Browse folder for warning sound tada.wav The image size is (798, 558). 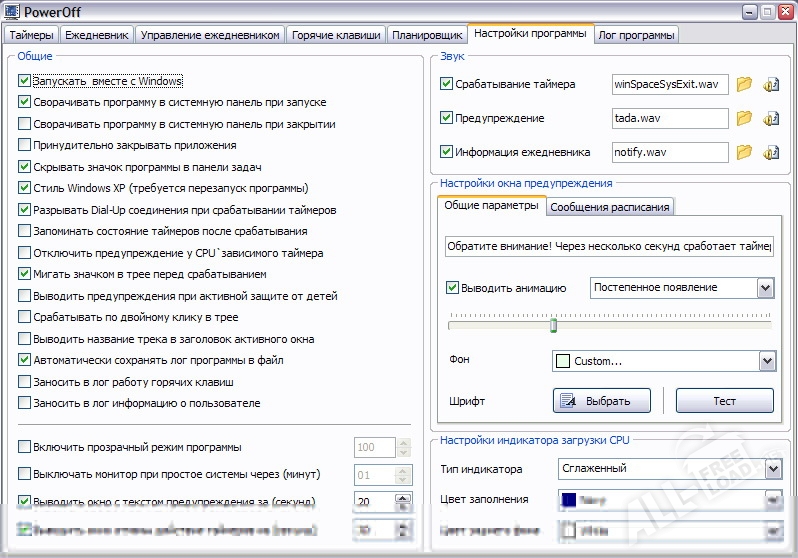click(744, 119)
